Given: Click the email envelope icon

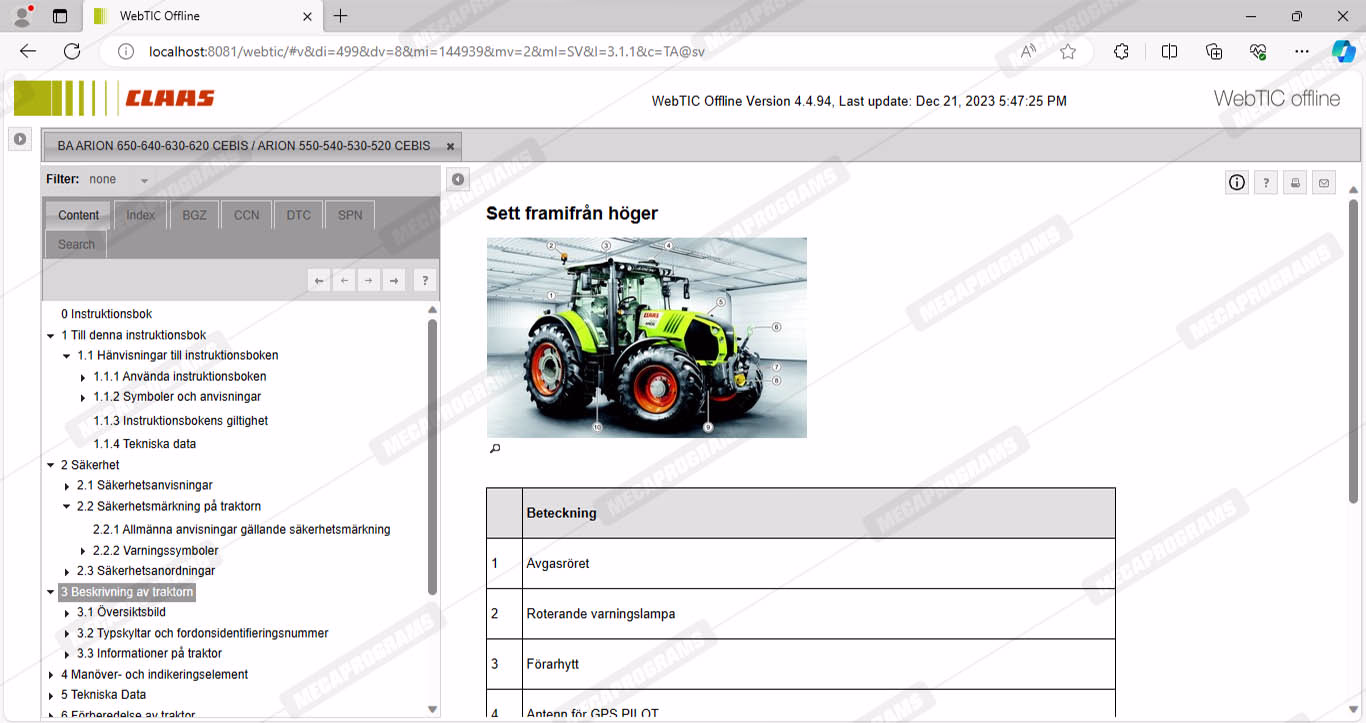Looking at the screenshot, I should [x=1324, y=182].
